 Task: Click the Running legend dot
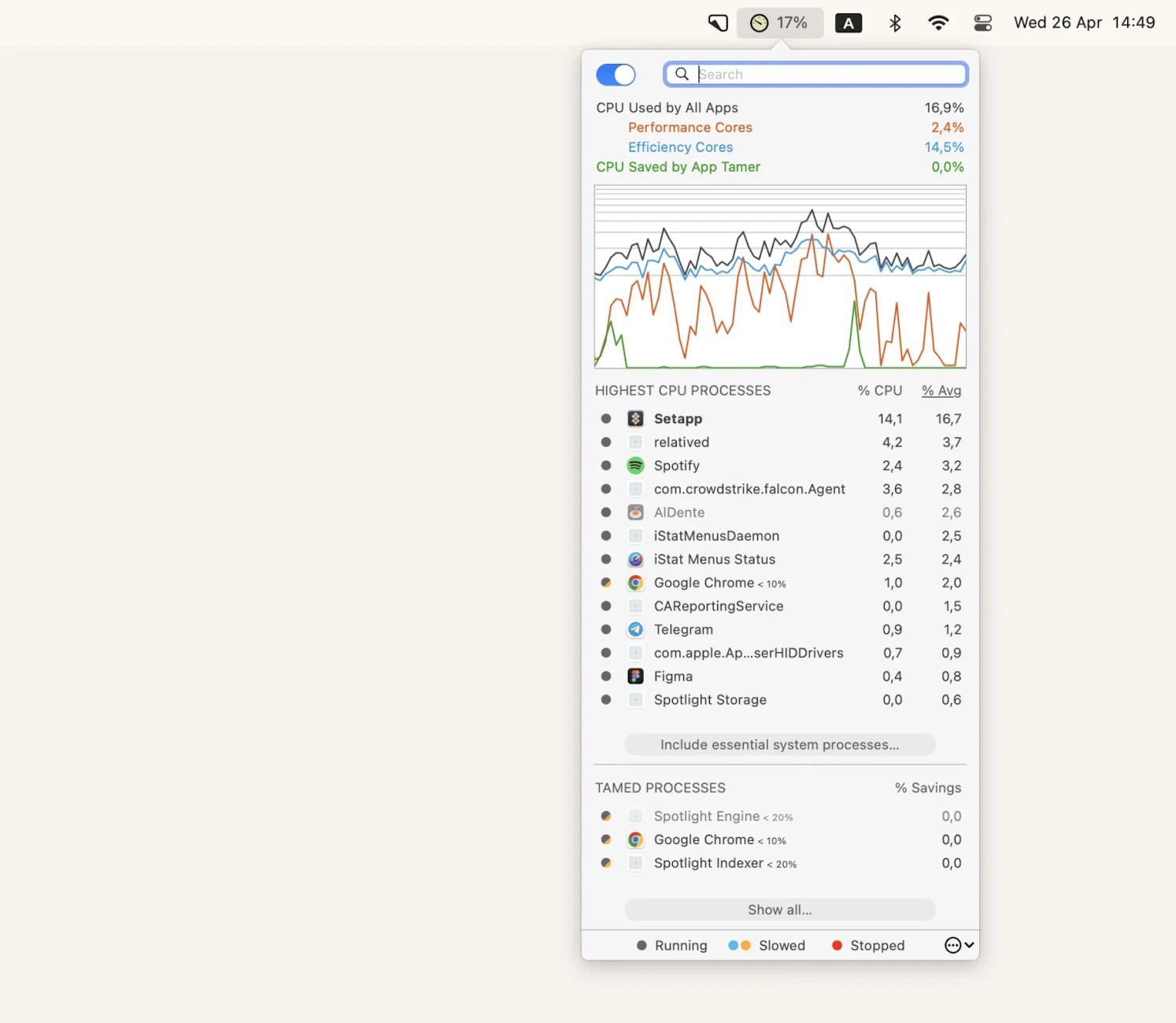[642, 945]
